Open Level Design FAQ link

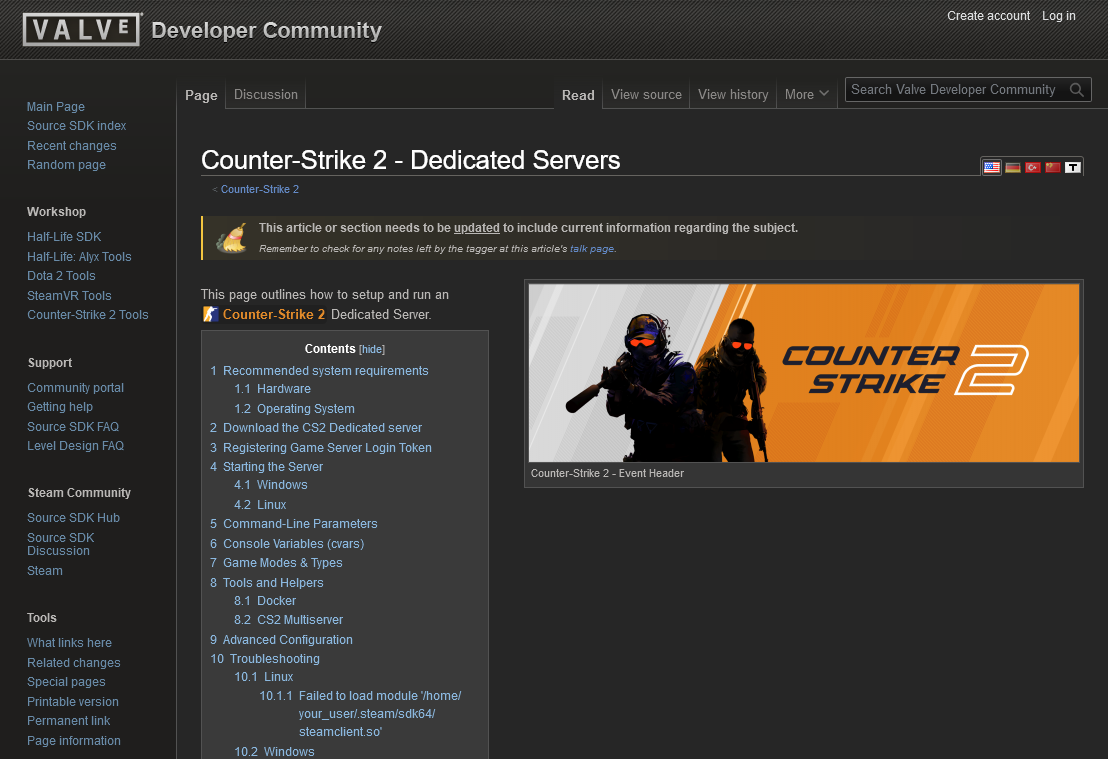pyautogui.click(x=76, y=446)
